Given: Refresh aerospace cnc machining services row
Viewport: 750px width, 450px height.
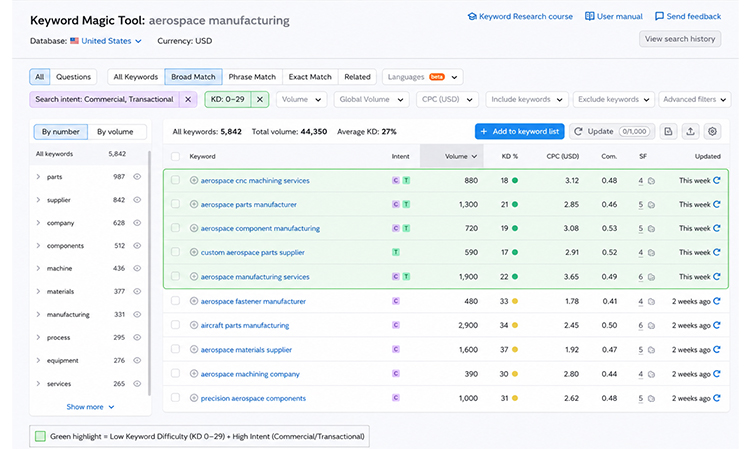Looking at the screenshot, I should click(717, 180).
